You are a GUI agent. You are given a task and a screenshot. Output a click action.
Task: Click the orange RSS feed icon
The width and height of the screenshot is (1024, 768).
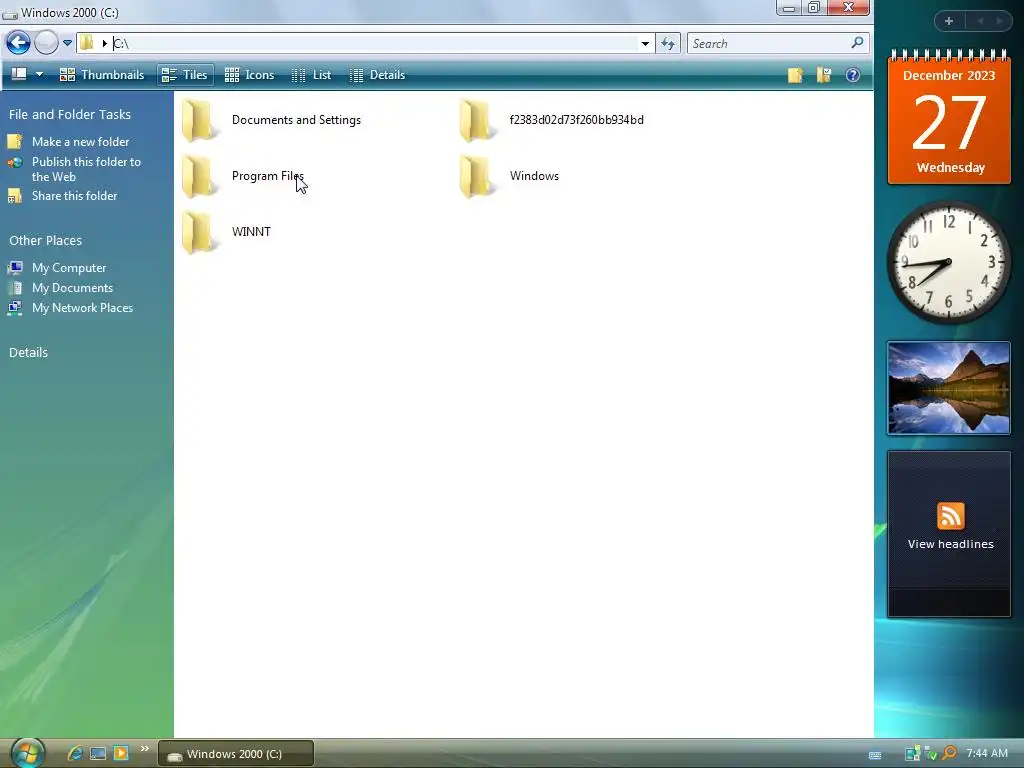(x=950, y=516)
